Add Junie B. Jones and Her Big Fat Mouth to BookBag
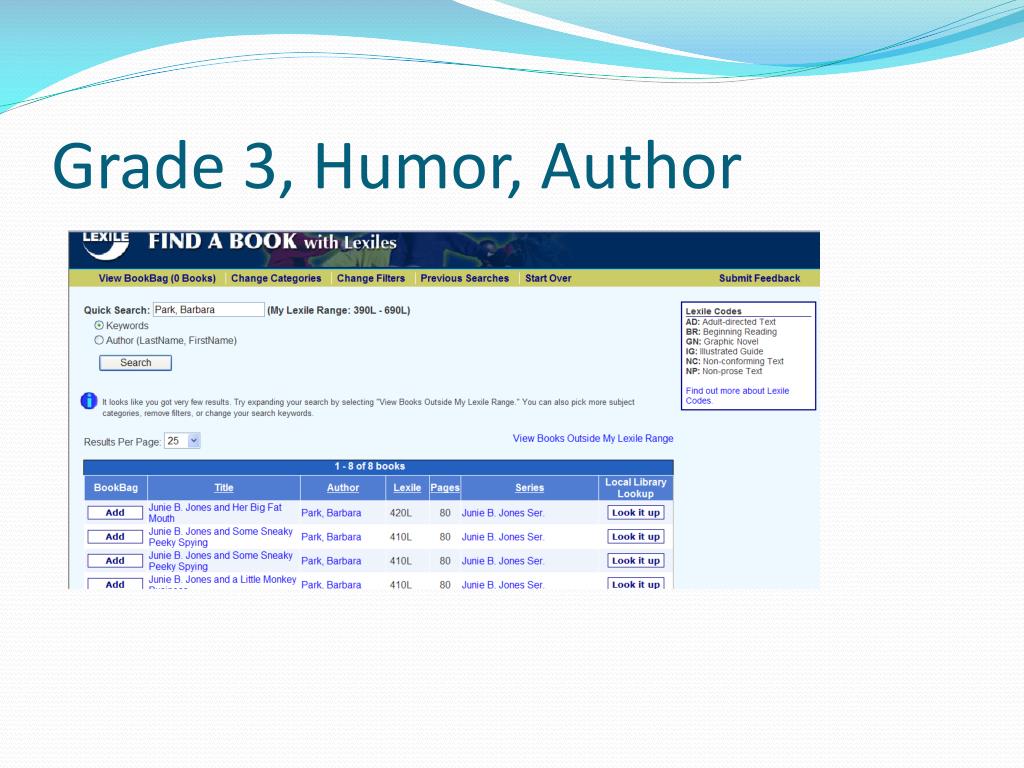 pyautogui.click(x=115, y=513)
